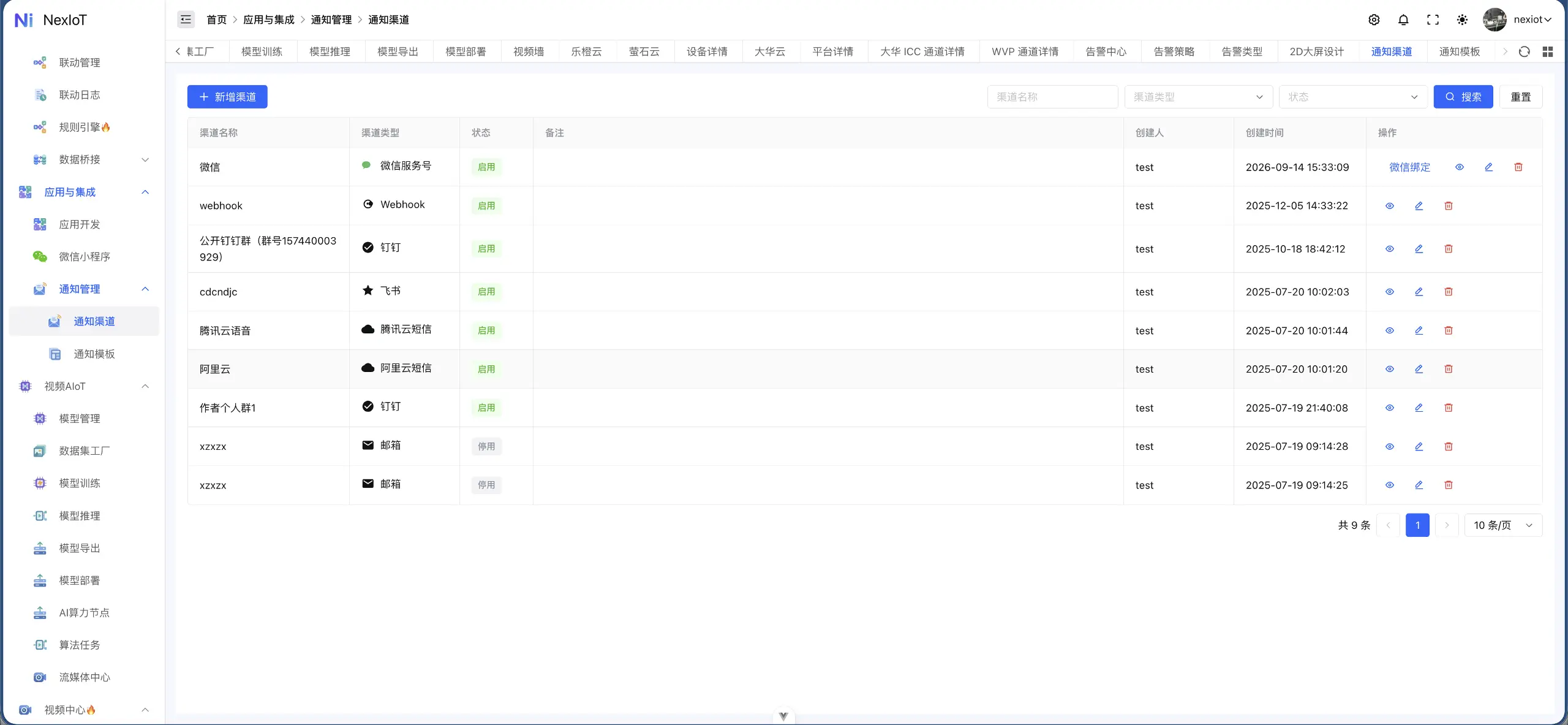Open system settings gear icon
This screenshot has width=1568, height=725.
1374,20
